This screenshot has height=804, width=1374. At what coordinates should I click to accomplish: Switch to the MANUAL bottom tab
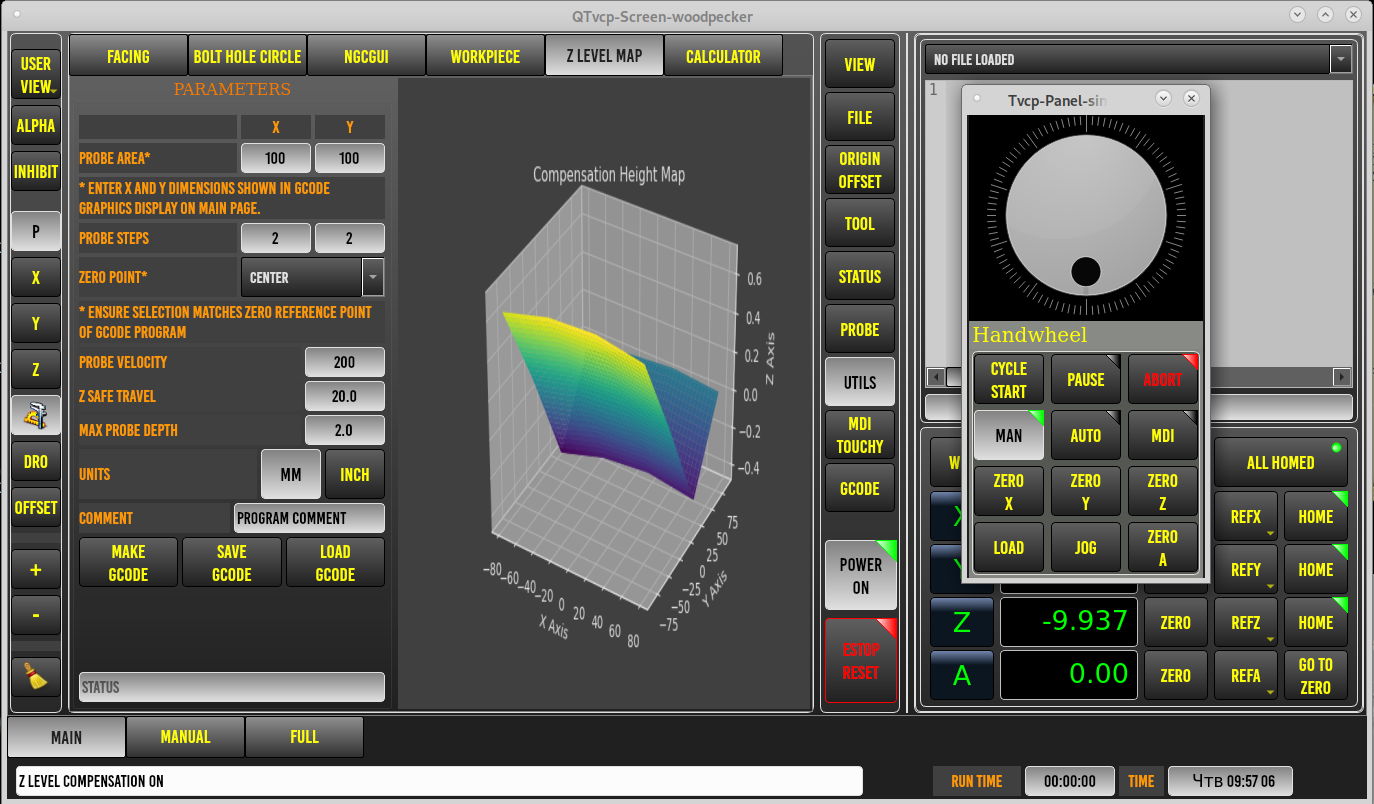click(185, 737)
